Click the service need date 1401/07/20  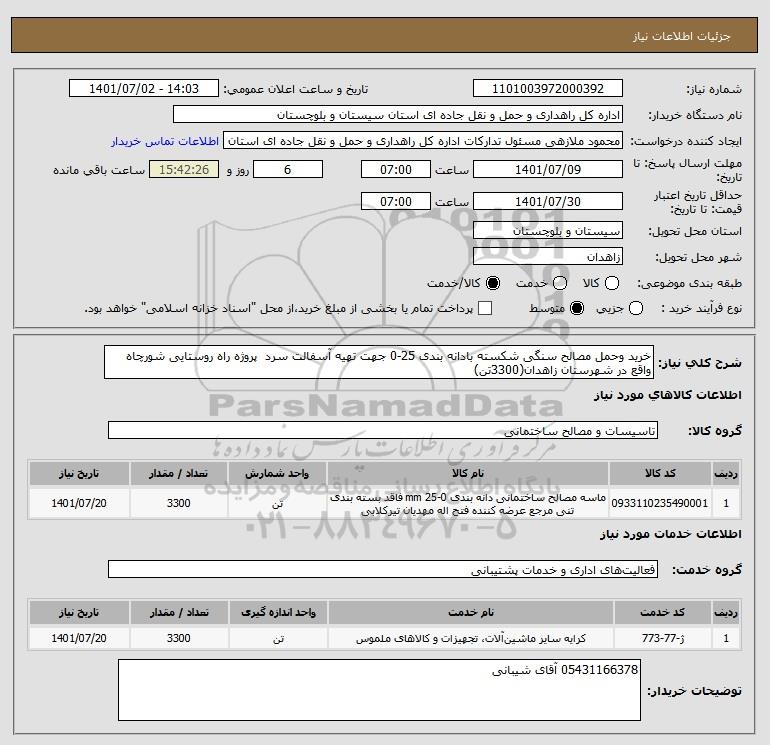pyautogui.click(x=79, y=638)
